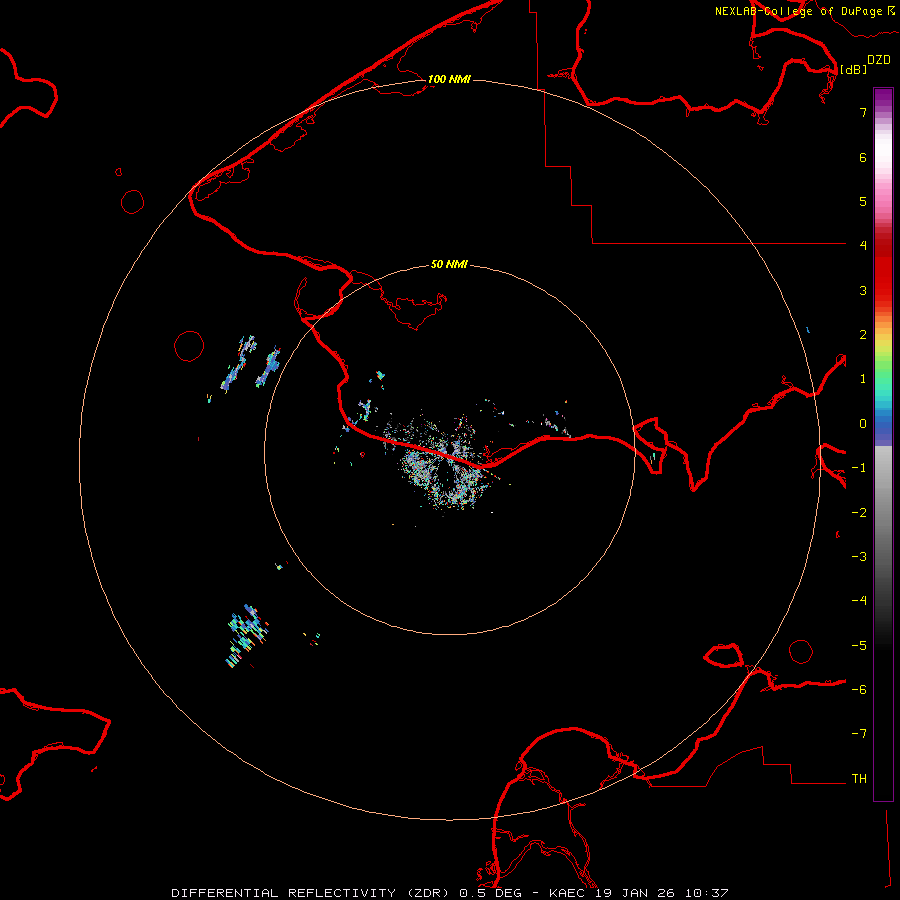Click the [dB] units label
The width and height of the screenshot is (900, 900).
point(854,69)
